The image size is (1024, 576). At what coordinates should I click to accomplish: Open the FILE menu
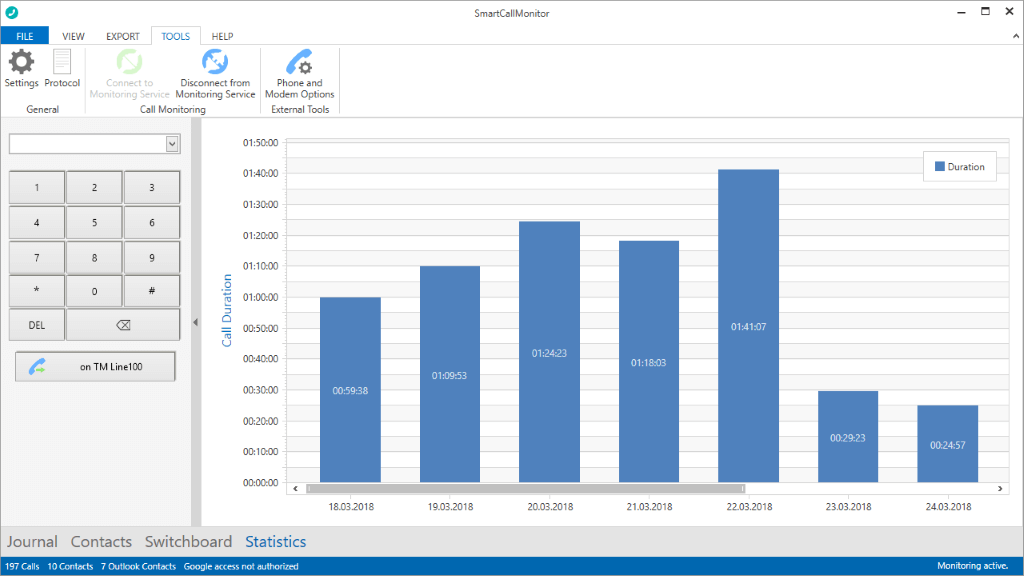(25, 36)
